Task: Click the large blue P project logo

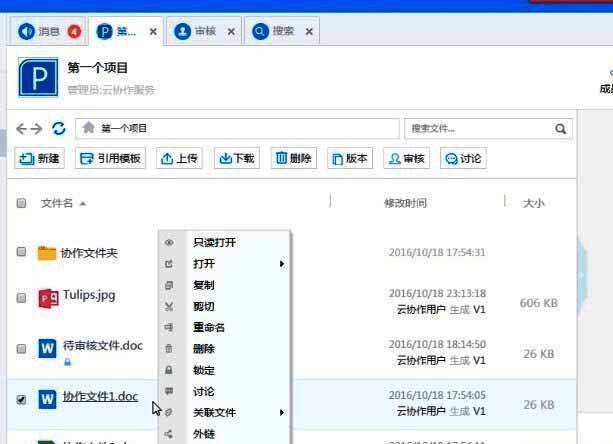Action: 40,77
